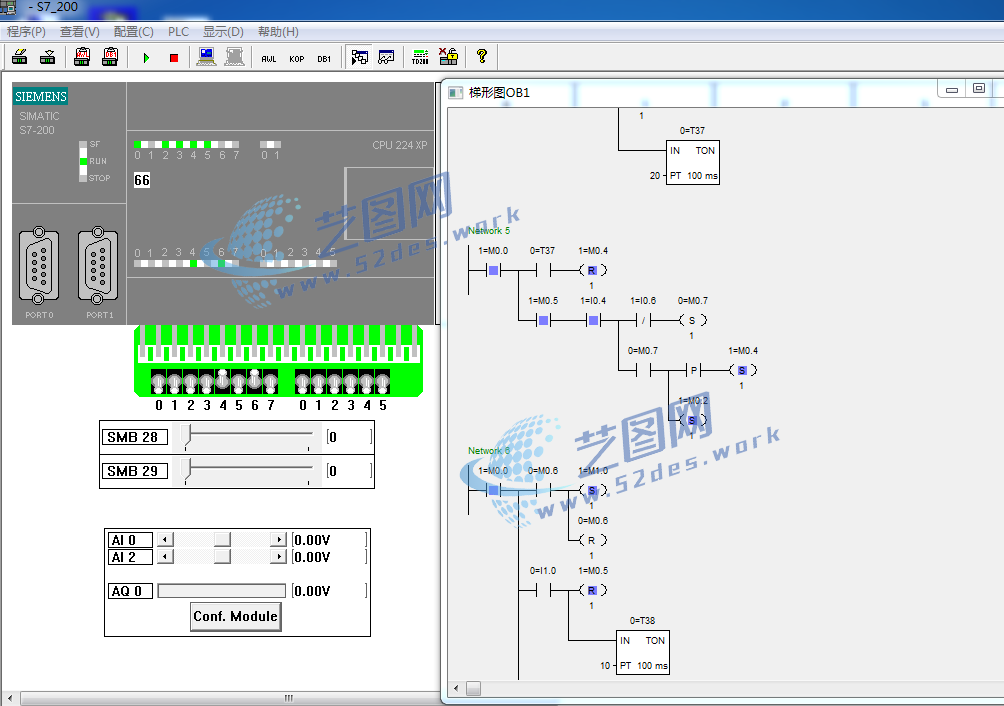Decrease AI 2 with its left arrow
This screenshot has height=706, width=1004.
[x=165, y=557]
